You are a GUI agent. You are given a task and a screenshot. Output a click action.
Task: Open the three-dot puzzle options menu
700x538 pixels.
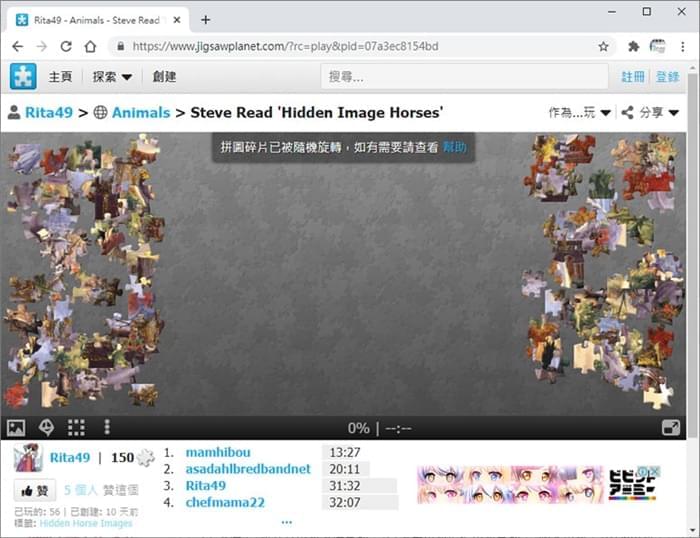(107, 427)
